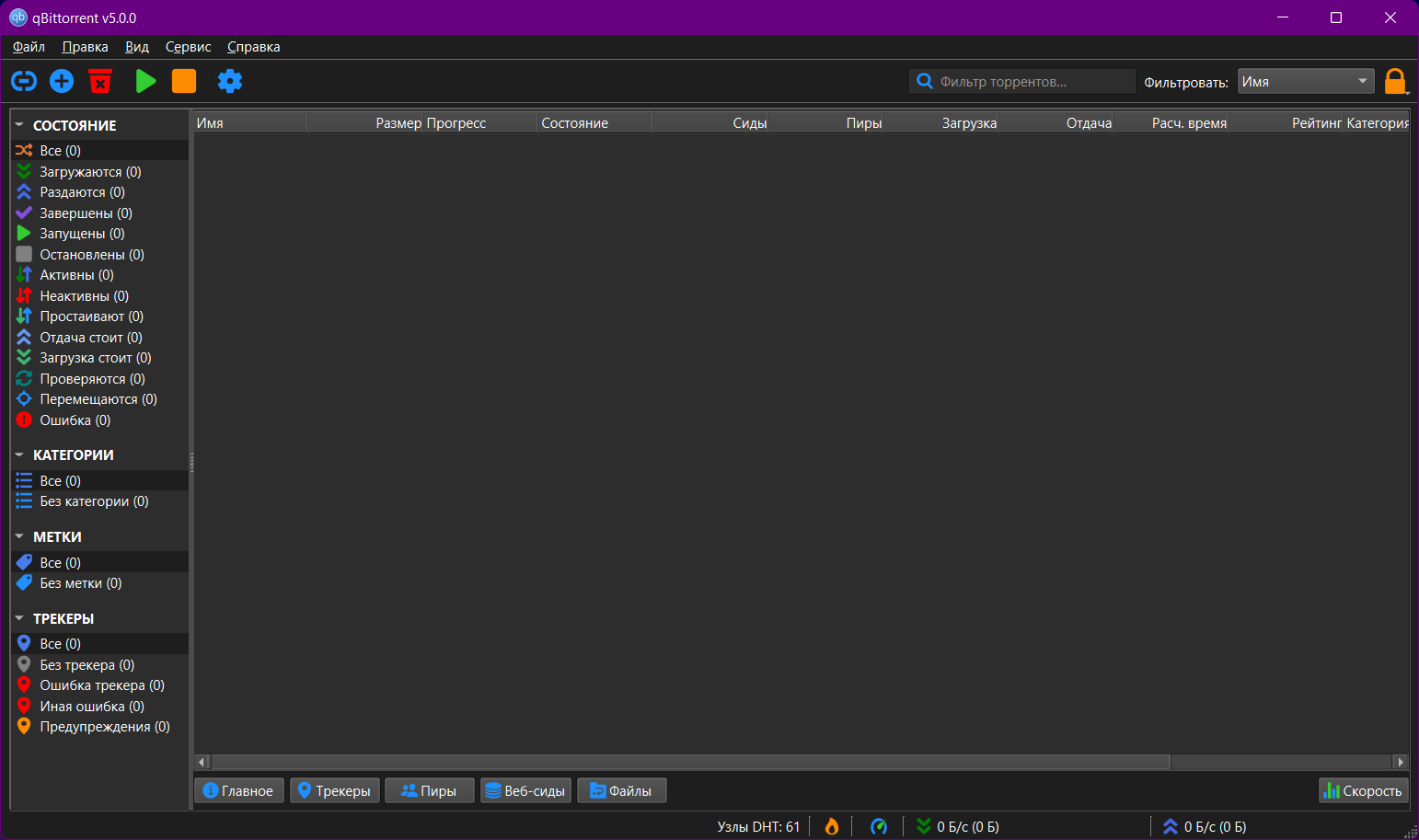Click the red delete torrent icon
The width and height of the screenshot is (1419, 840).
[100, 81]
